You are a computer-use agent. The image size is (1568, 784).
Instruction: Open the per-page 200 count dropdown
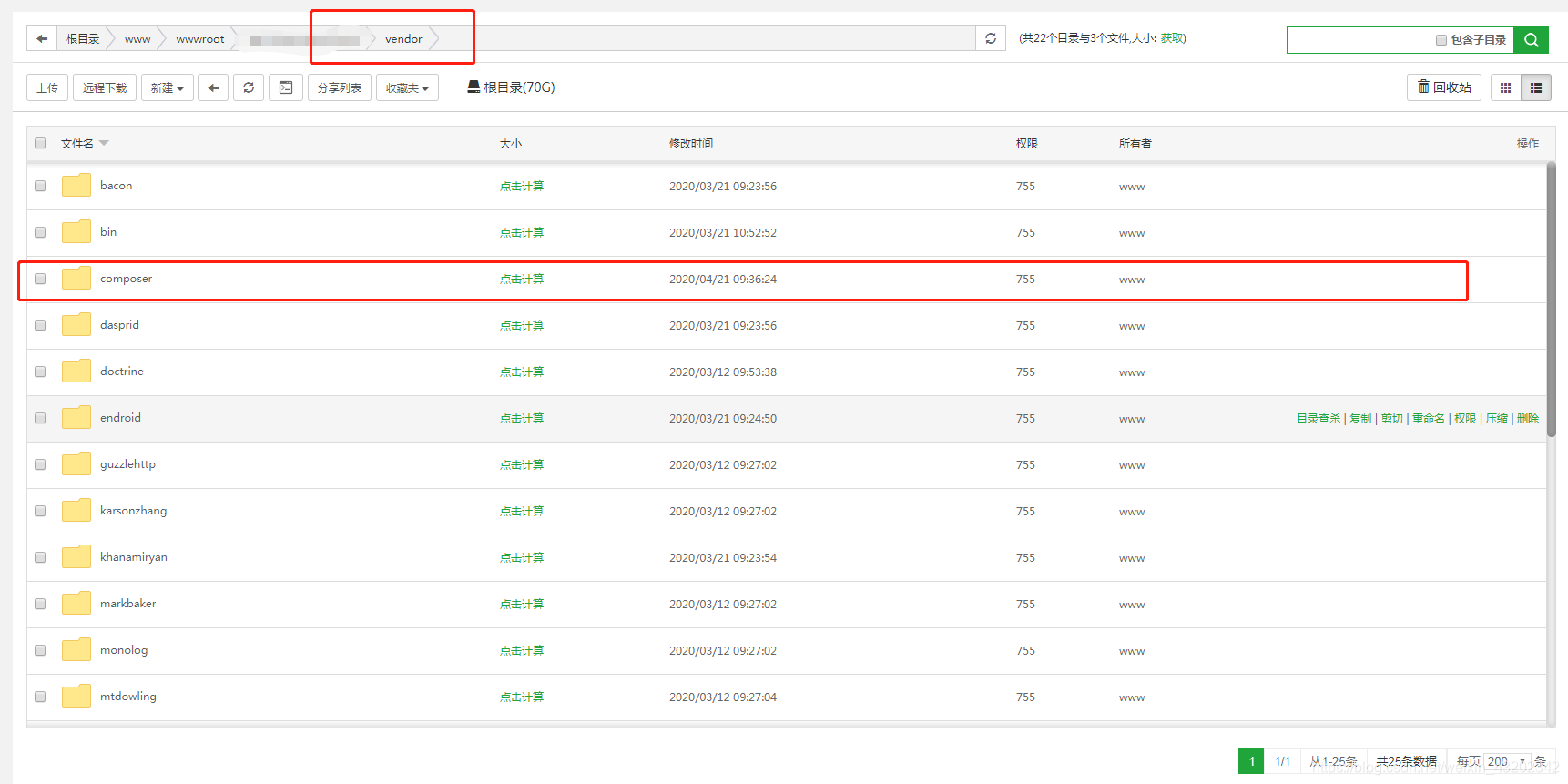click(x=1507, y=761)
